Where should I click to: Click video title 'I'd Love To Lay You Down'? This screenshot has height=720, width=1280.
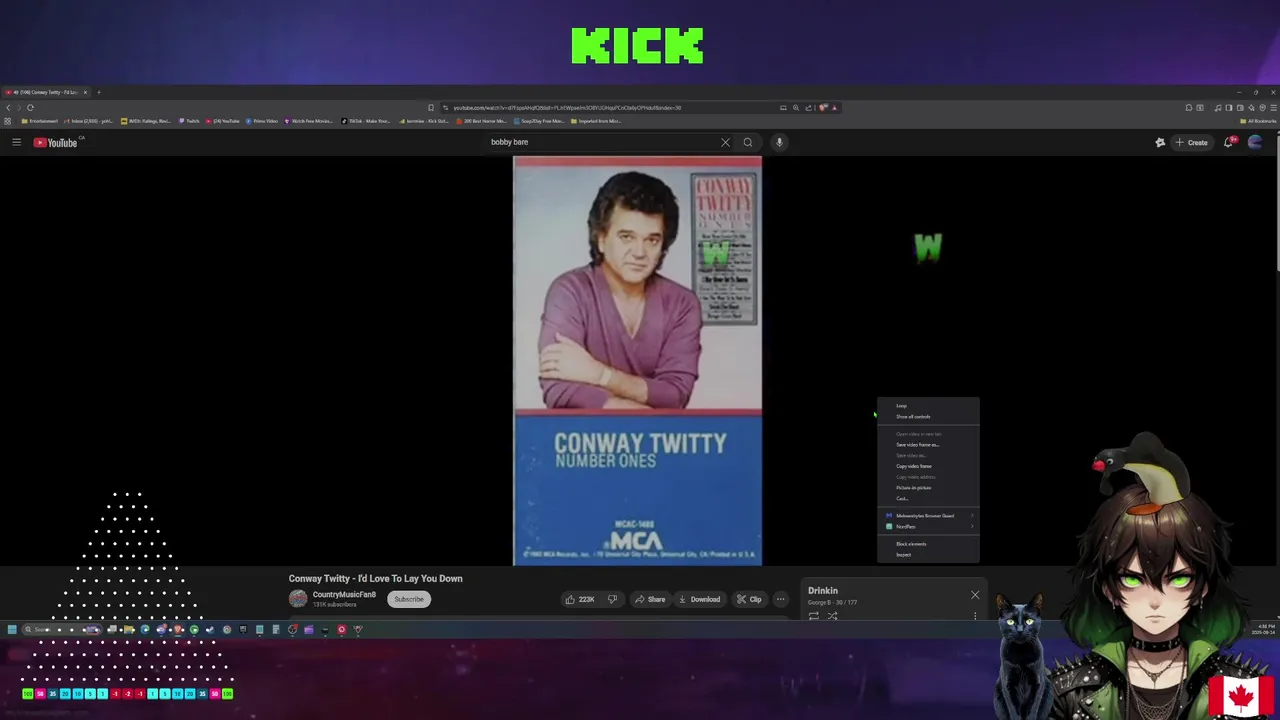pos(376,579)
